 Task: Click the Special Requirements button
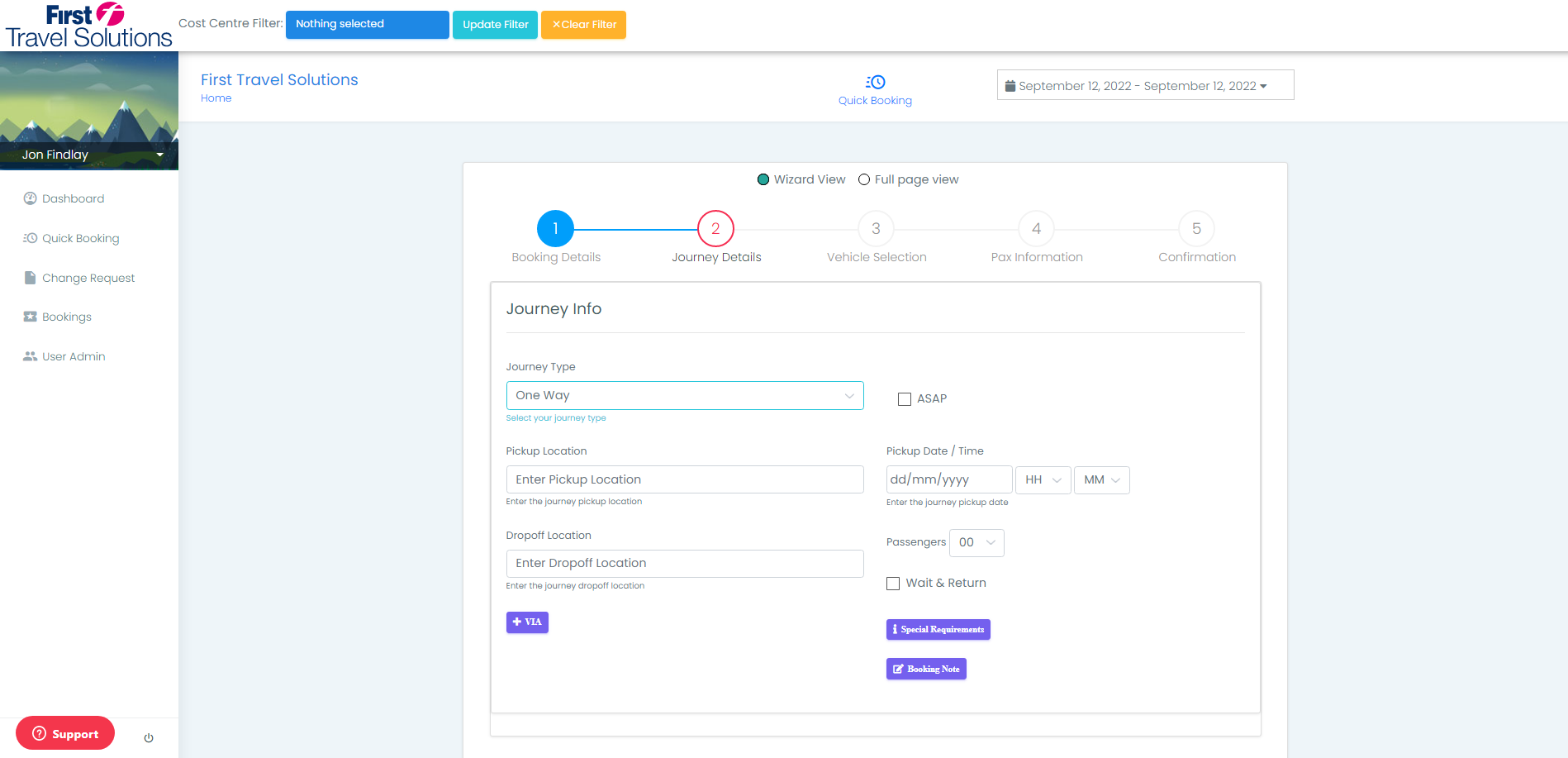tap(938, 630)
